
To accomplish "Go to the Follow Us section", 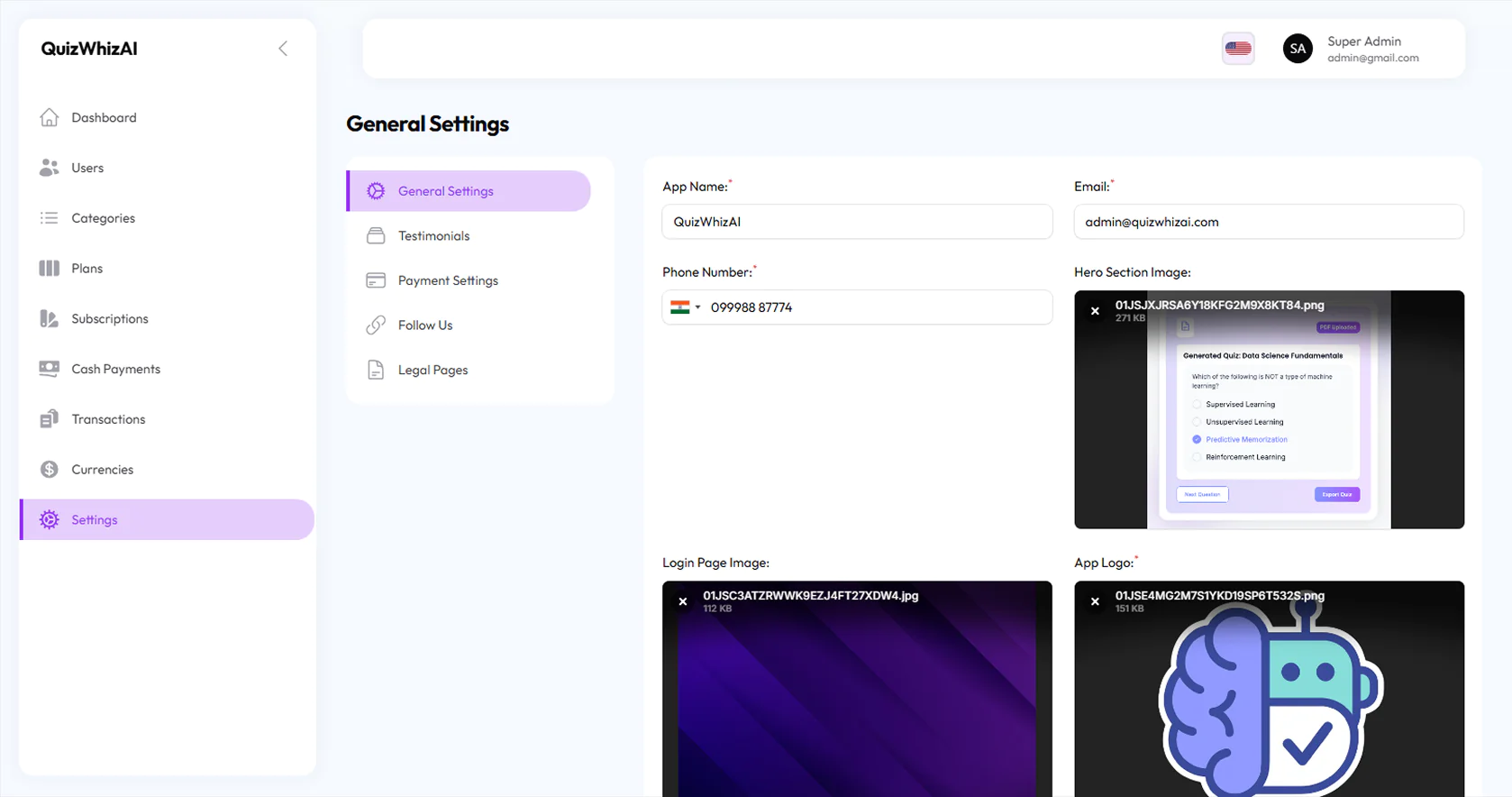I will tap(425, 325).
